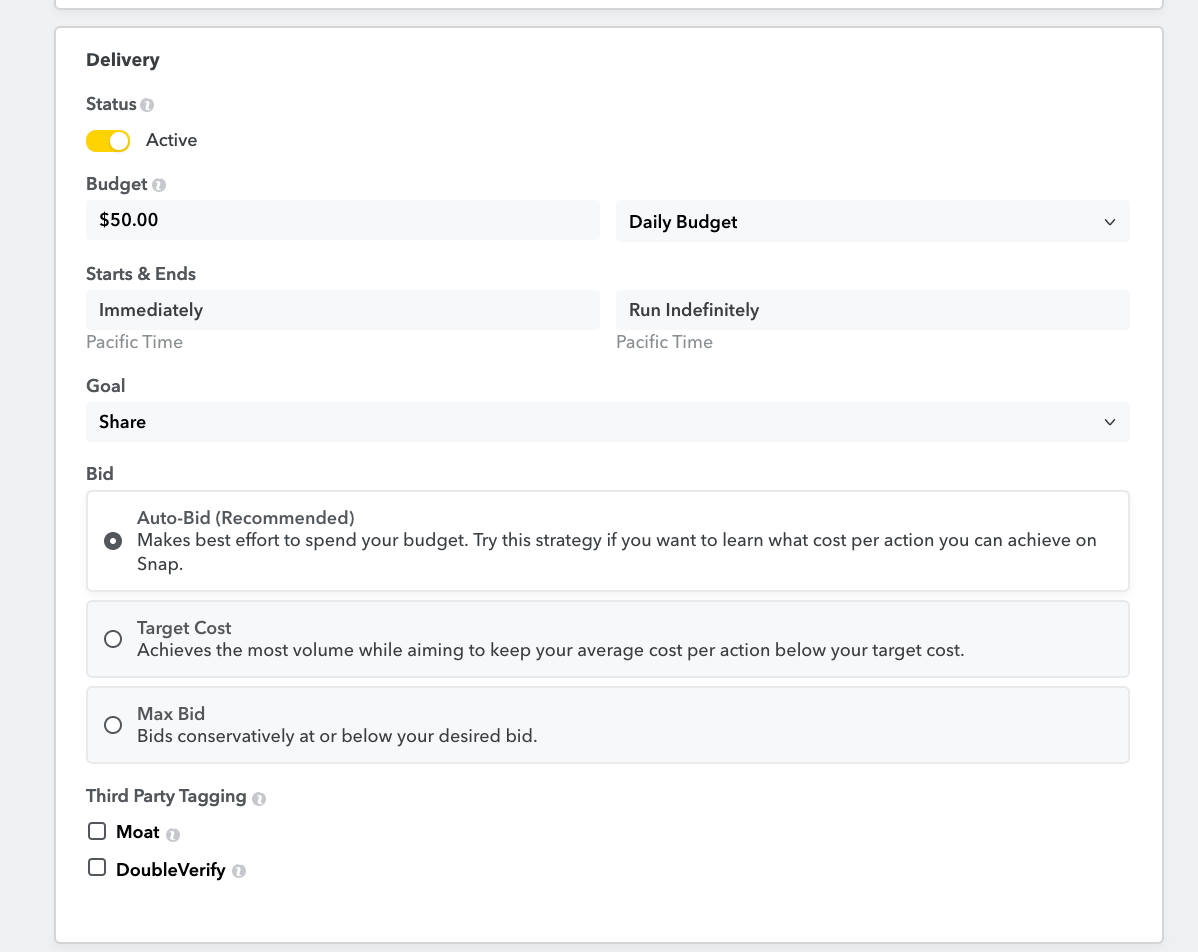Click the Immediately start date field
Image resolution: width=1198 pixels, height=952 pixels.
pyautogui.click(x=342, y=310)
